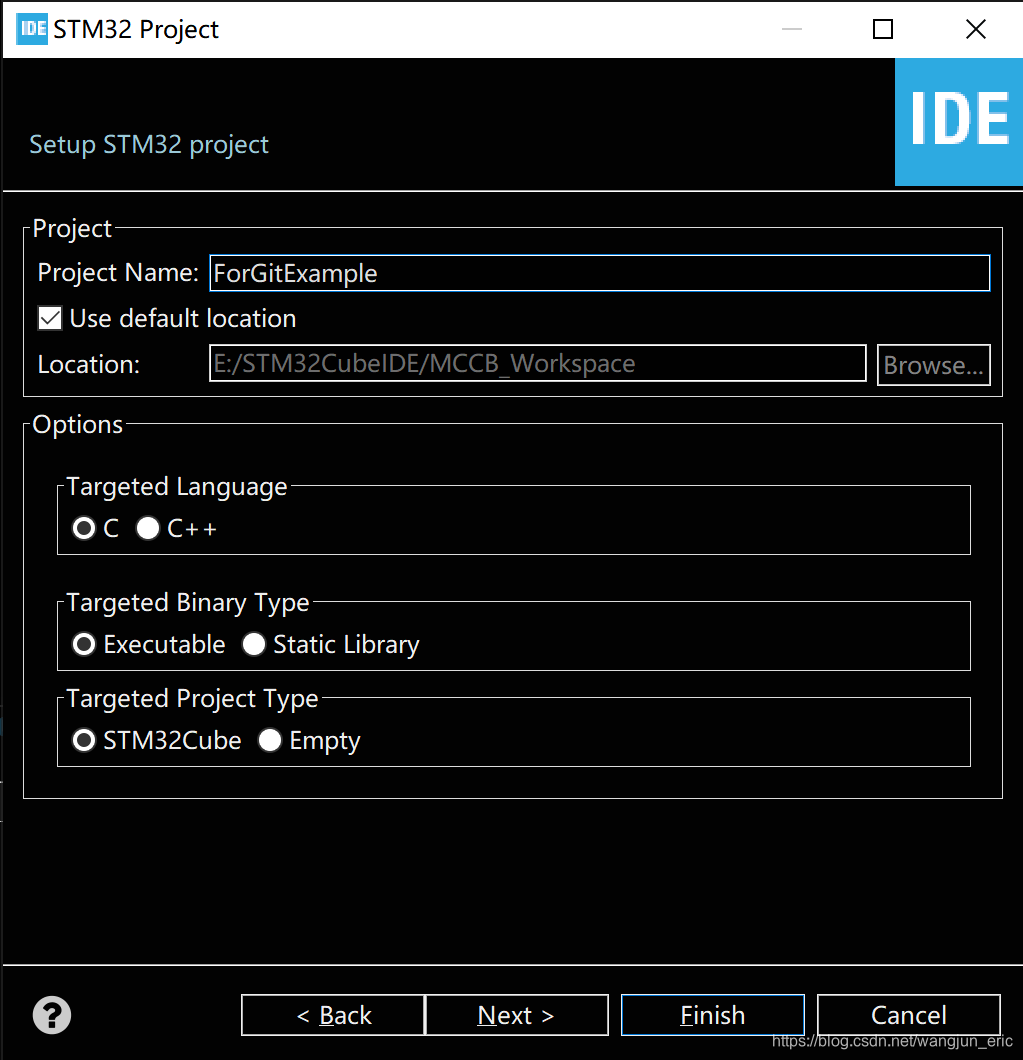Click the help question mark icon
1023x1060 pixels.
pos(51,1015)
